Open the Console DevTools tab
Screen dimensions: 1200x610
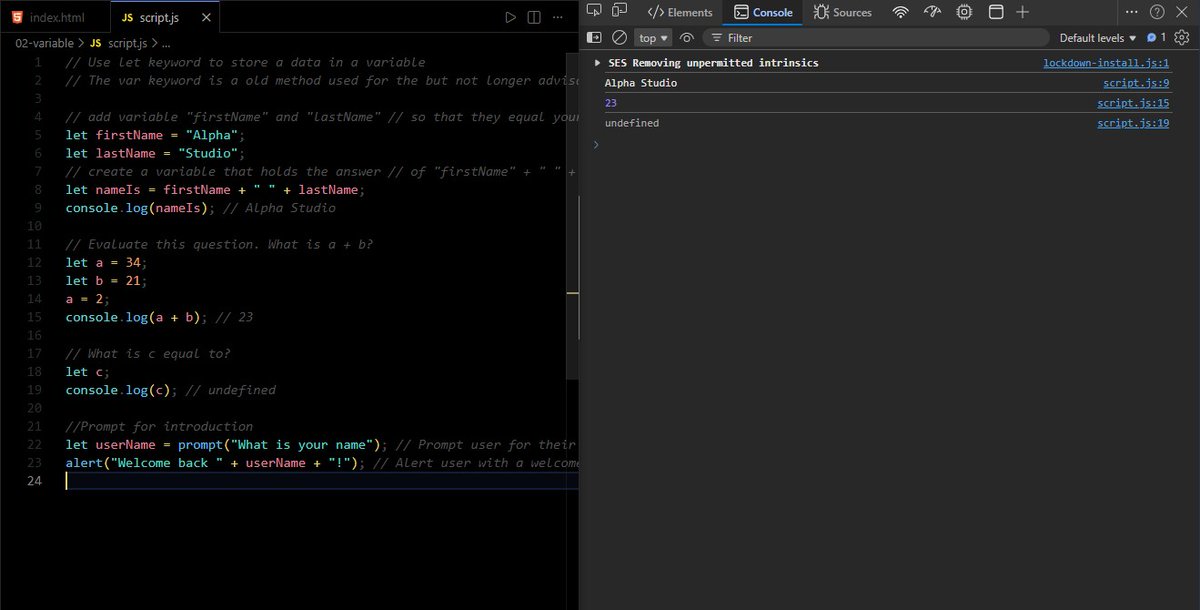pyautogui.click(x=764, y=12)
